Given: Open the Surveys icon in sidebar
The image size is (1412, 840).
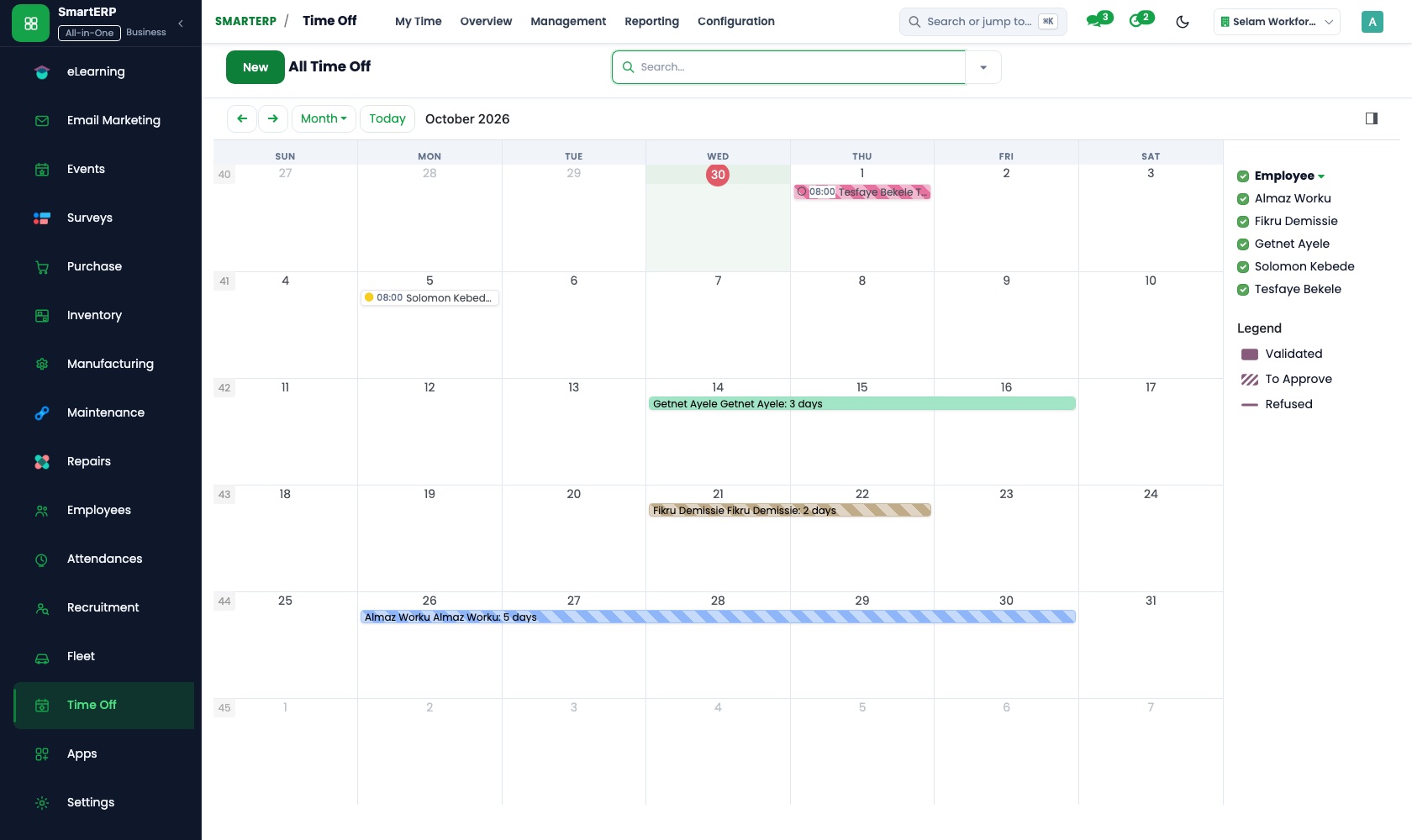Looking at the screenshot, I should [42, 218].
